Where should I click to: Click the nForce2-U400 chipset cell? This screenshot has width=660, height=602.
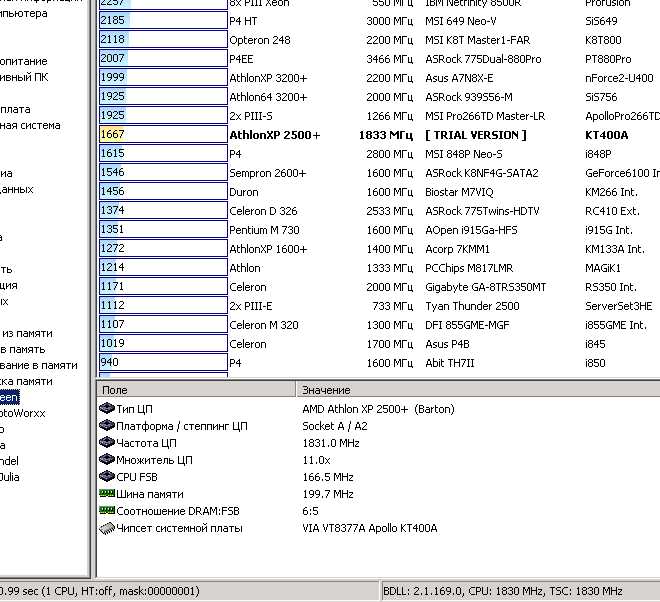[x=619, y=78]
